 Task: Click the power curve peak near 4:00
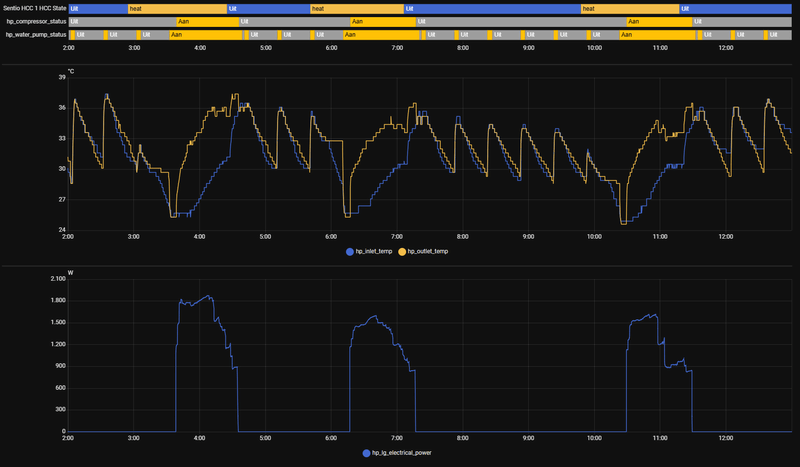click(208, 296)
